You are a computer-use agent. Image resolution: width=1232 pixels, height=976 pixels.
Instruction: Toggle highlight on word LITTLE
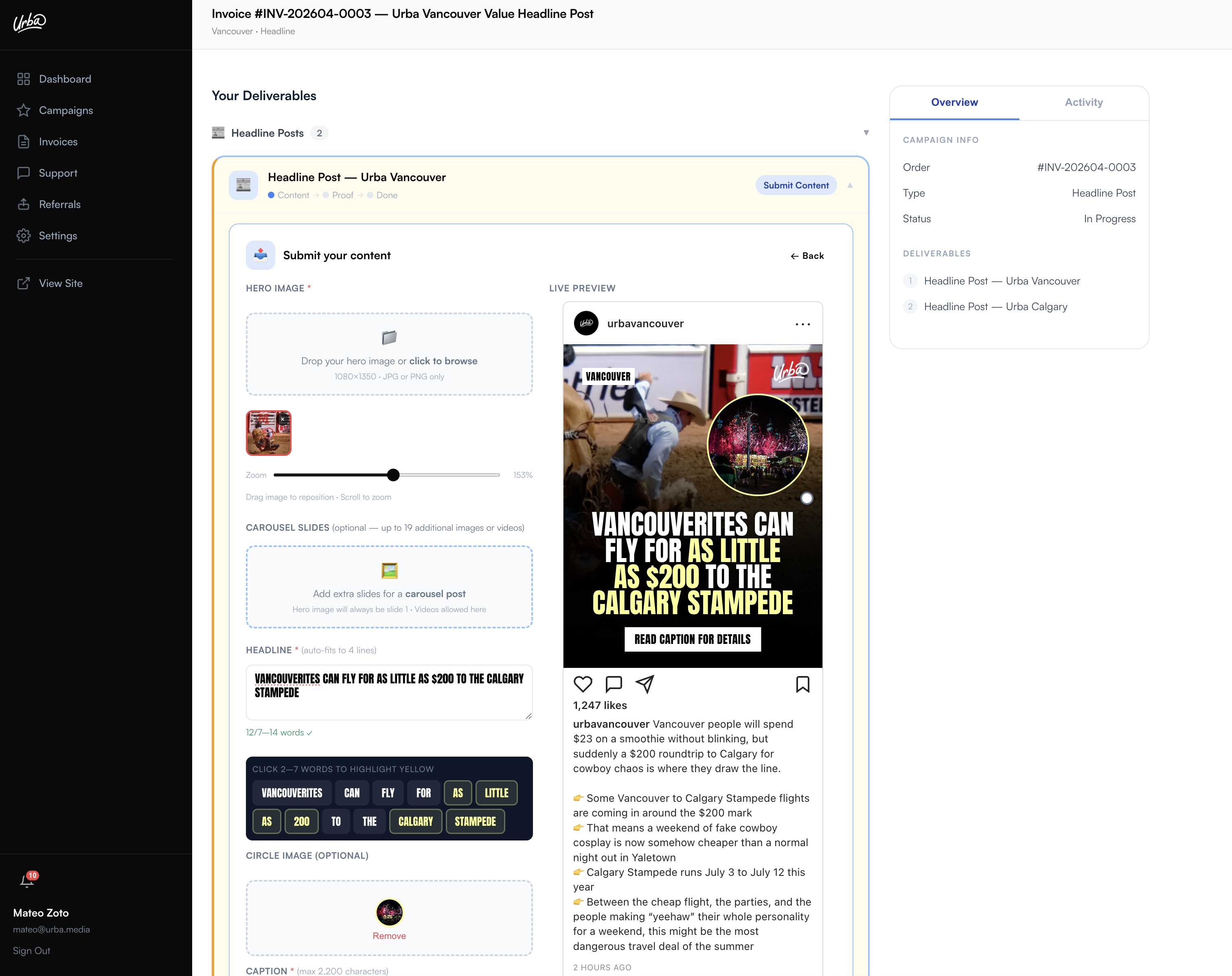(x=497, y=793)
